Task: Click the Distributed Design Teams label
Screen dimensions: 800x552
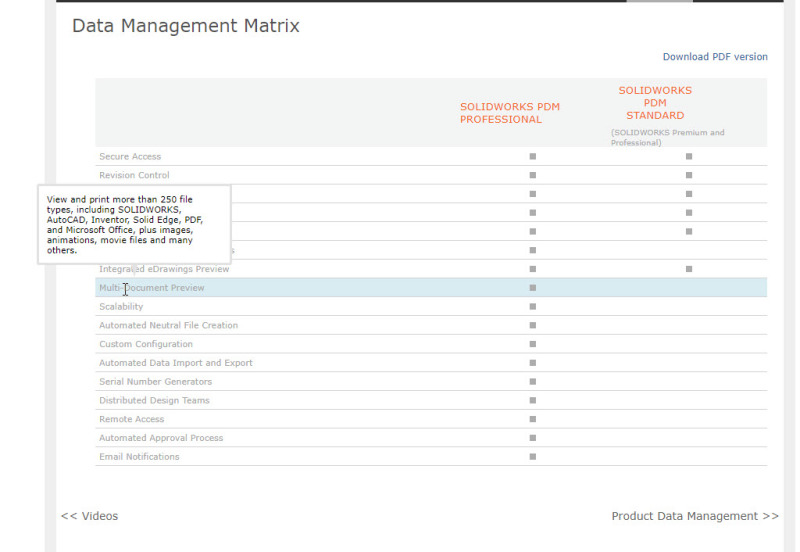Action: point(154,400)
